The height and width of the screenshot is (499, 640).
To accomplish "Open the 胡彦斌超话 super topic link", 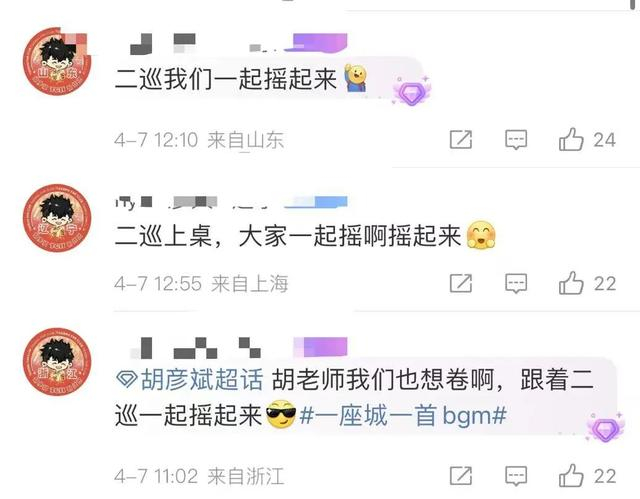I will (x=189, y=380).
